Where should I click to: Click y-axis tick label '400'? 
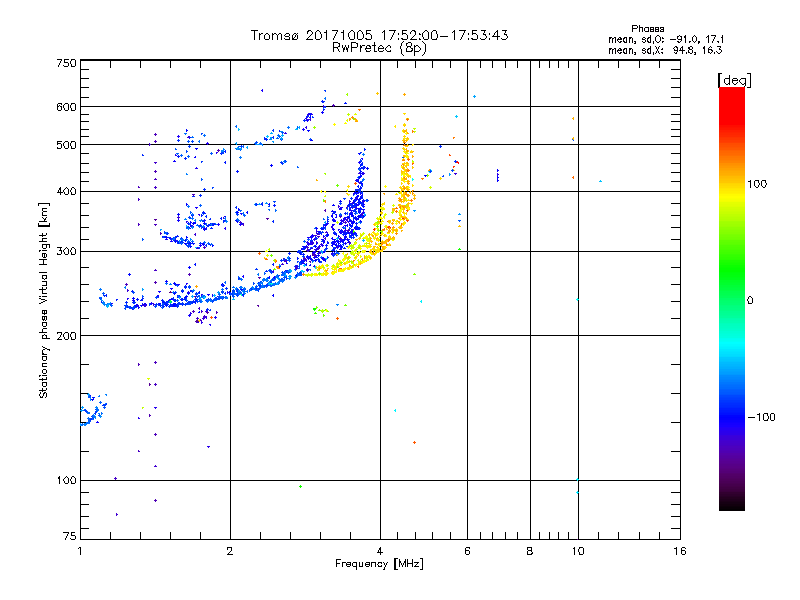tap(66, 191)
